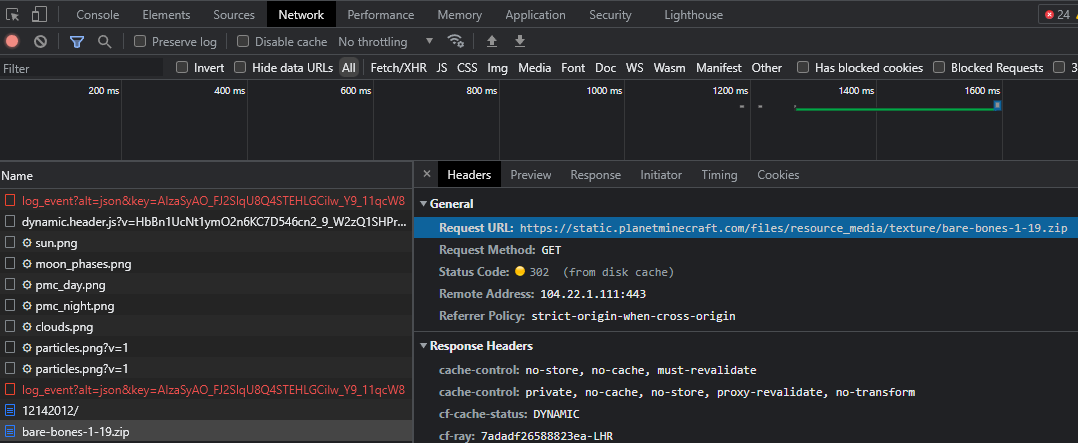Close the request details pane

coord(426,175)
